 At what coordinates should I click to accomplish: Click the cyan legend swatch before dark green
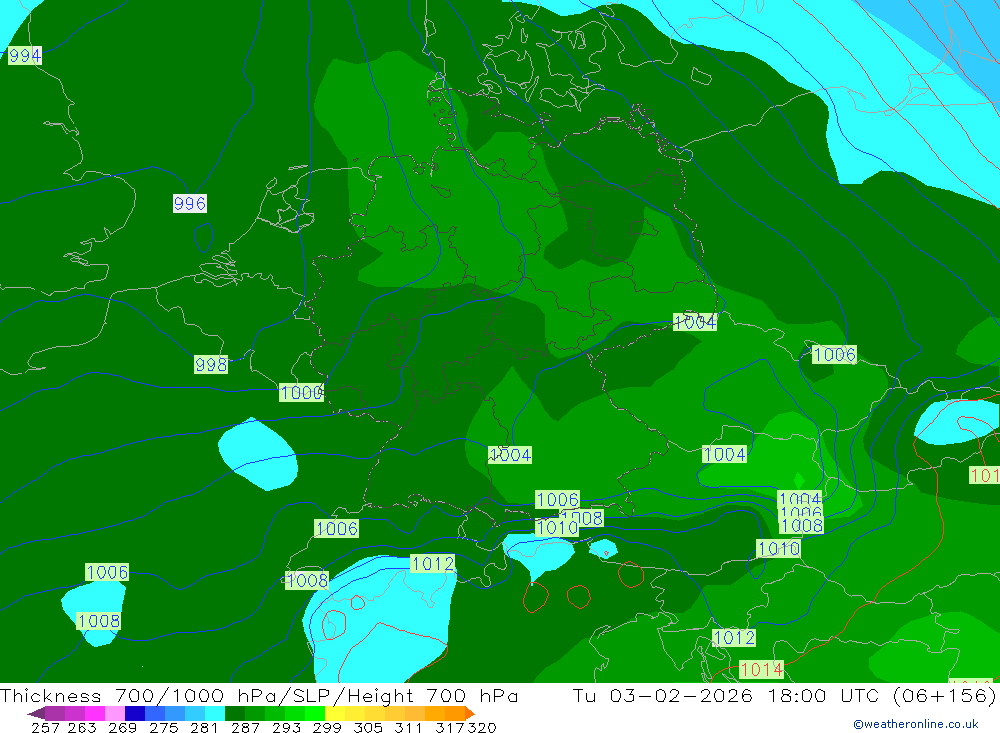[213, 713]
